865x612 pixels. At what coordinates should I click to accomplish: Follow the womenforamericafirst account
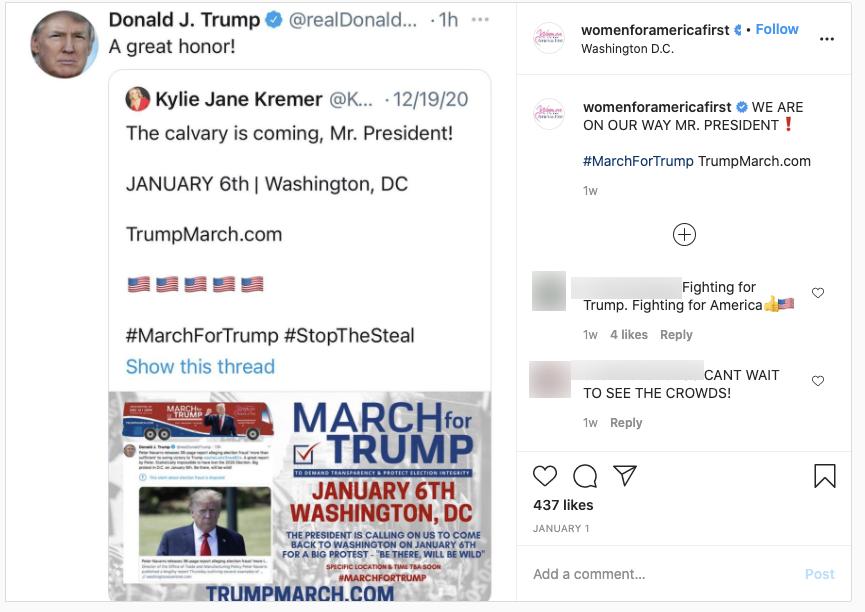(x=777, y=29)
